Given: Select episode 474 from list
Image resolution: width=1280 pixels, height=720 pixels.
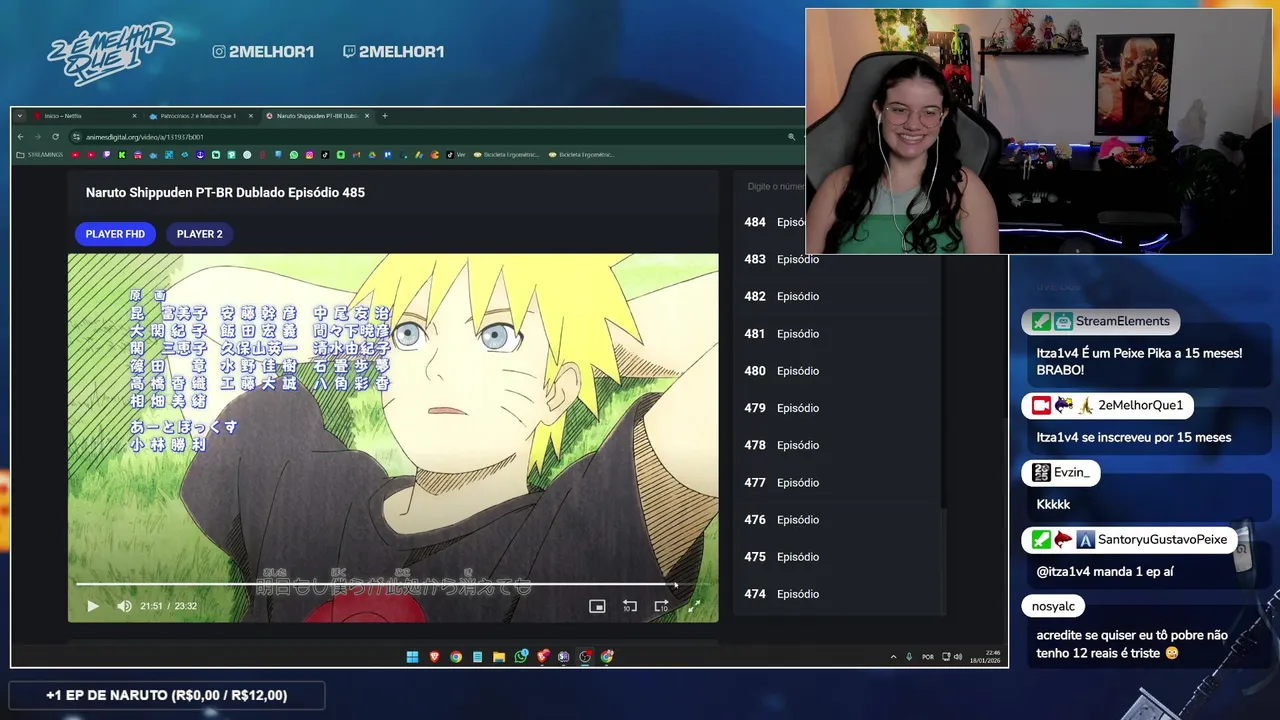Looking at the screenshot, I should tap(838, 594).
